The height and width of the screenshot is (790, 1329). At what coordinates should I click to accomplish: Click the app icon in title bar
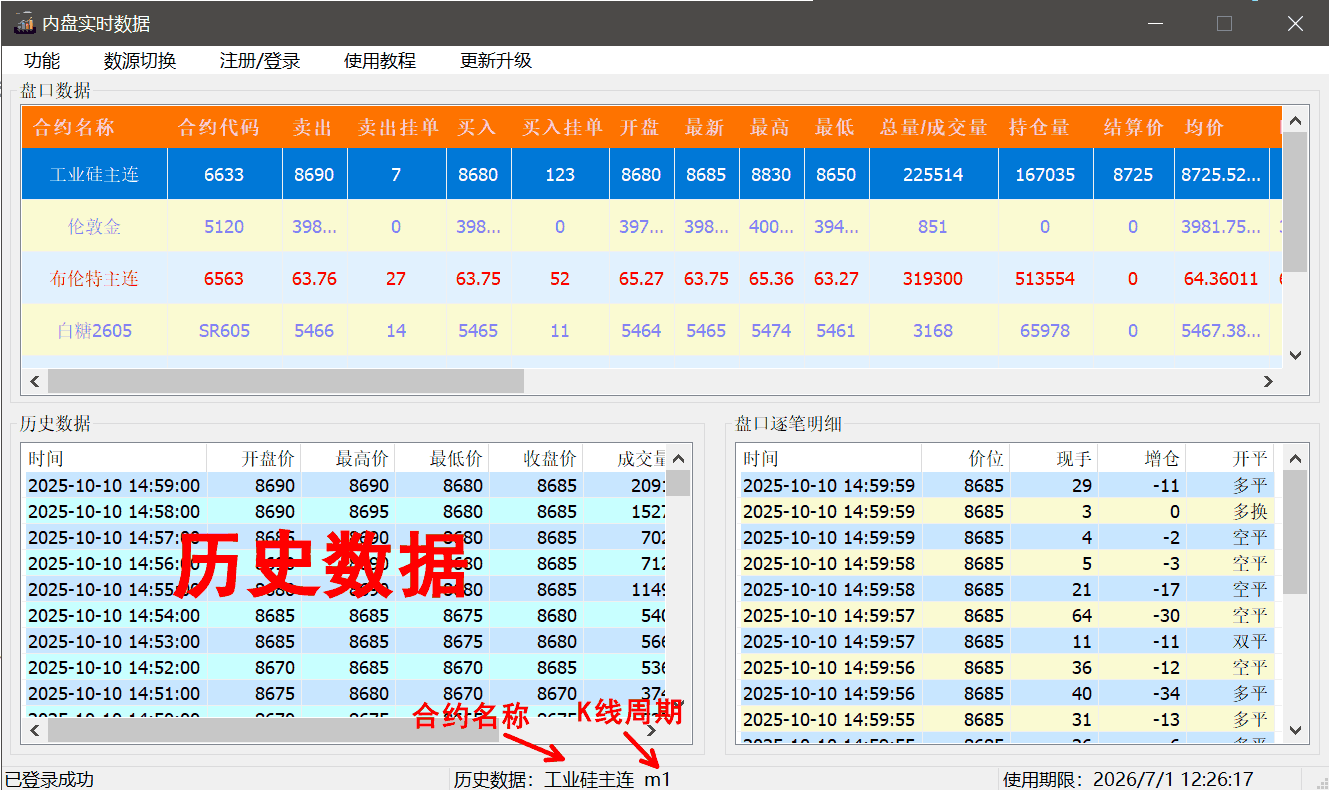coord(24,23)
